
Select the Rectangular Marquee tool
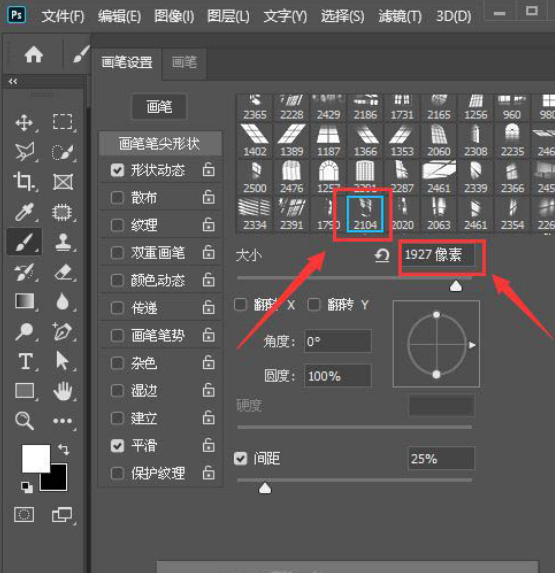pyautogui.click(x=62, y=122)
